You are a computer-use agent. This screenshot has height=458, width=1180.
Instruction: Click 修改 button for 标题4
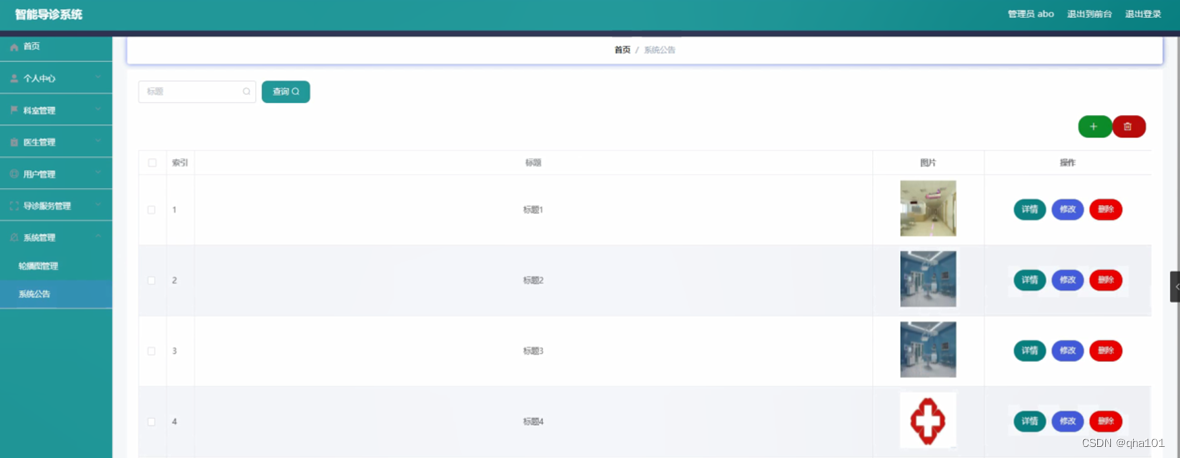(x=1068, y=422)
